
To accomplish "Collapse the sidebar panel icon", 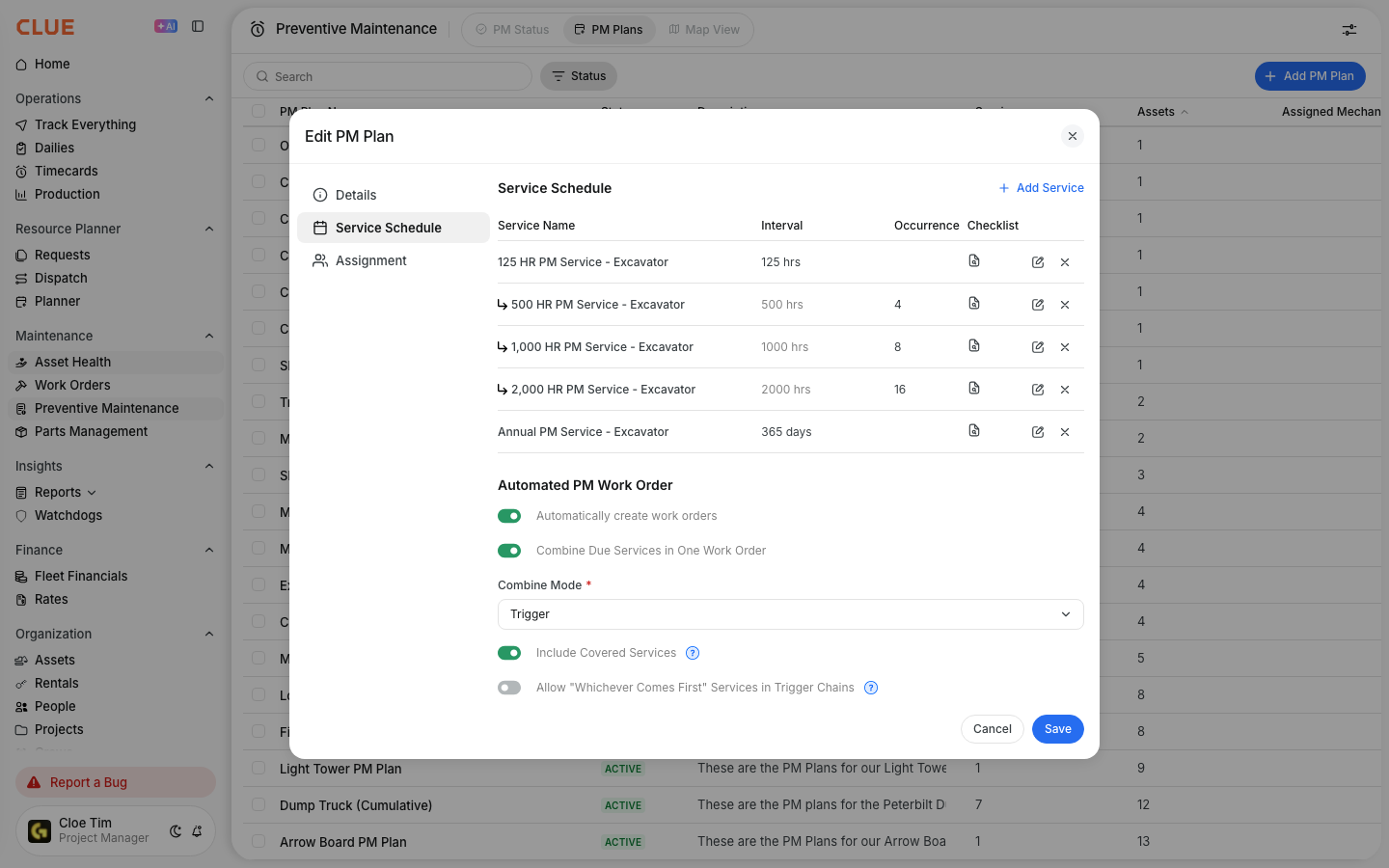I will [x=198, y=27].
